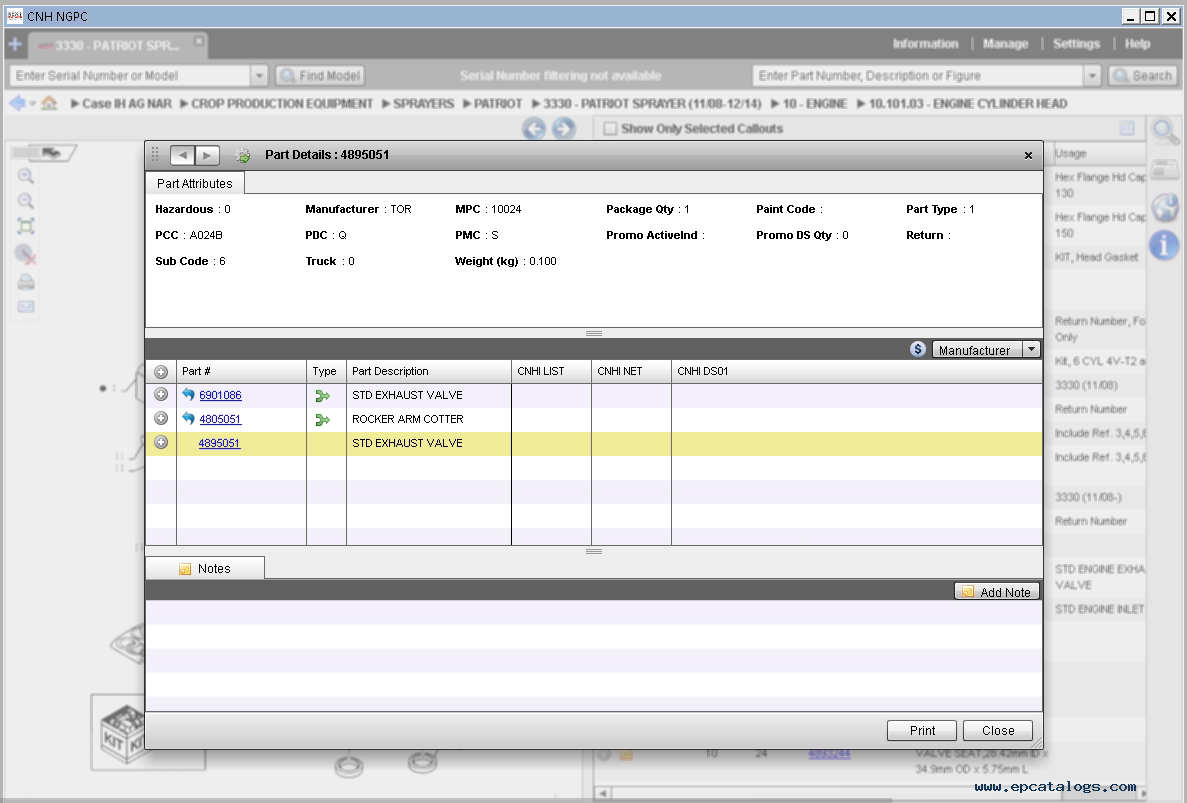Click the horizontal splitter grip above Notes

[594, 552]
